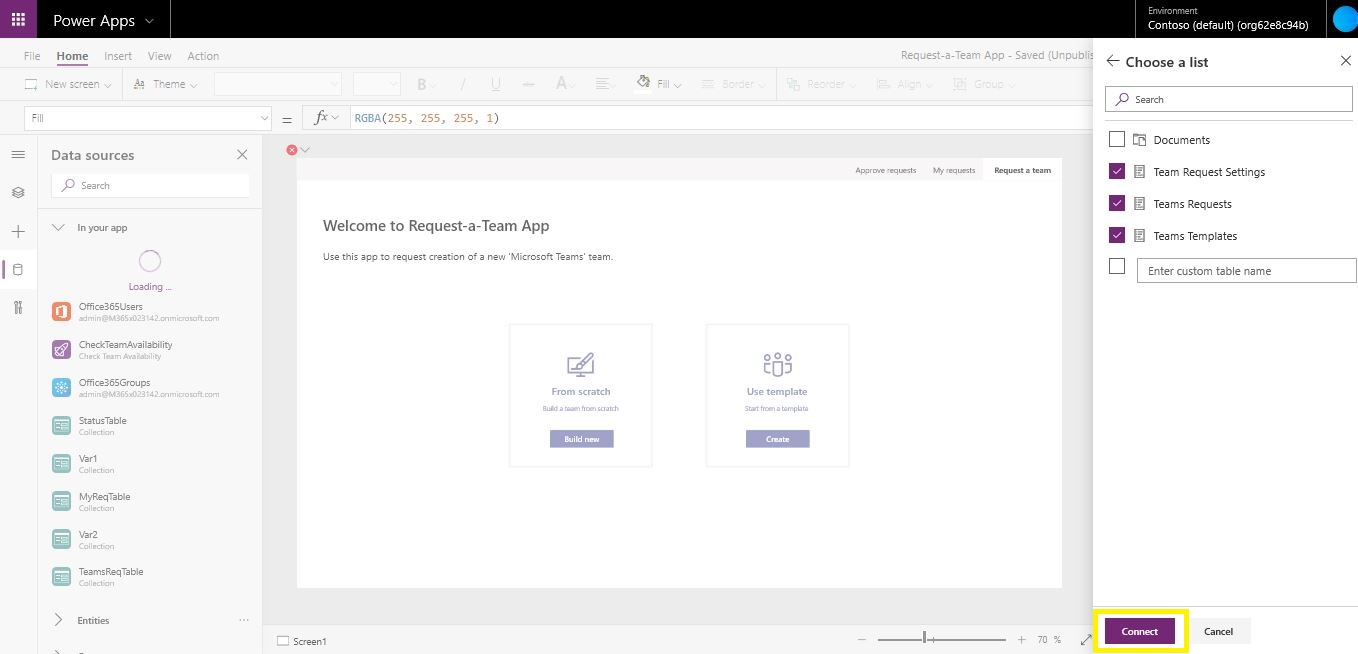Viewport: 1358px width, 654px height.
Task: Click the Var1 collection icon
Action: coord(61,463)
